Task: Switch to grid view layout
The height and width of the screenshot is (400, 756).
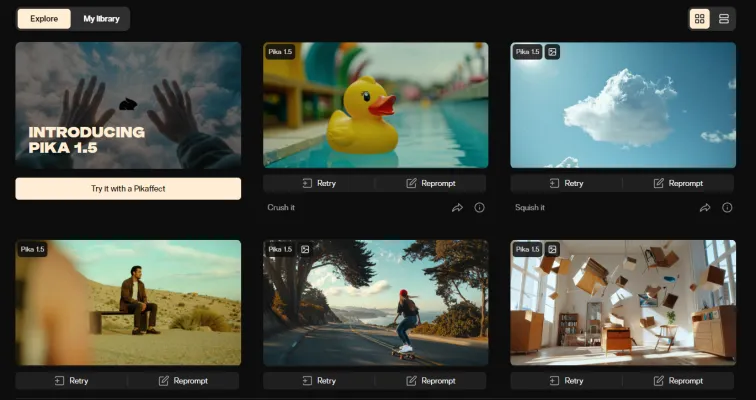Action: [700, 19]
